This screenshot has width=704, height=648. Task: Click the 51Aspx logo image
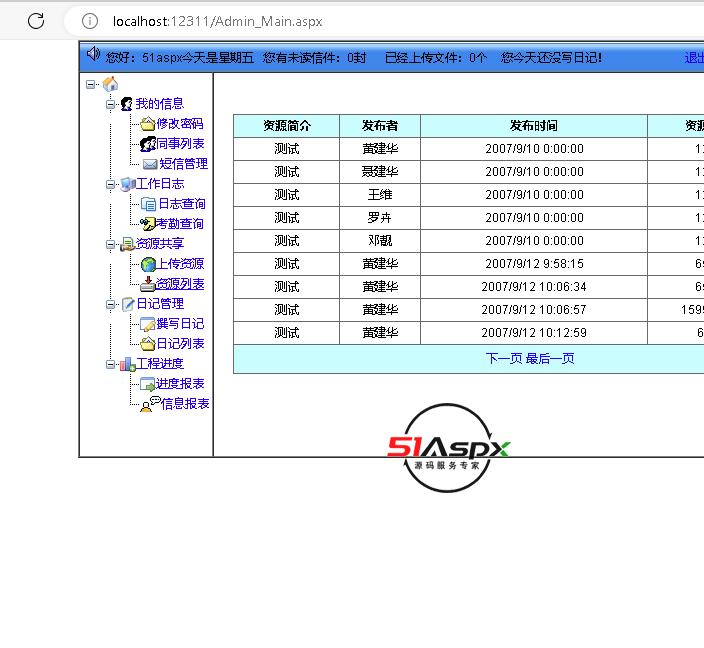tap(448, 448)
